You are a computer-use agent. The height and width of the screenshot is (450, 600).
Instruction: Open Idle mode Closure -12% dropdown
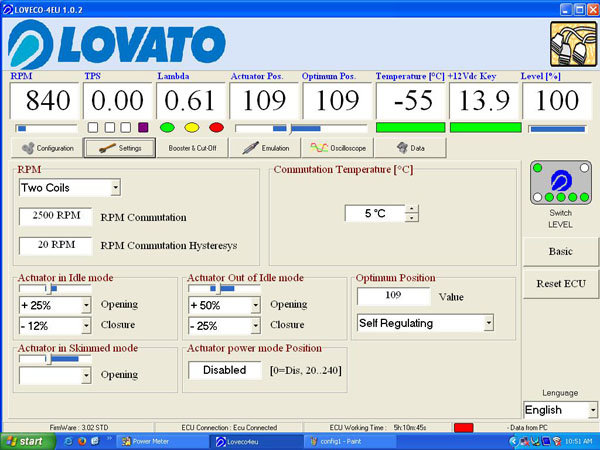pos(86,326)
